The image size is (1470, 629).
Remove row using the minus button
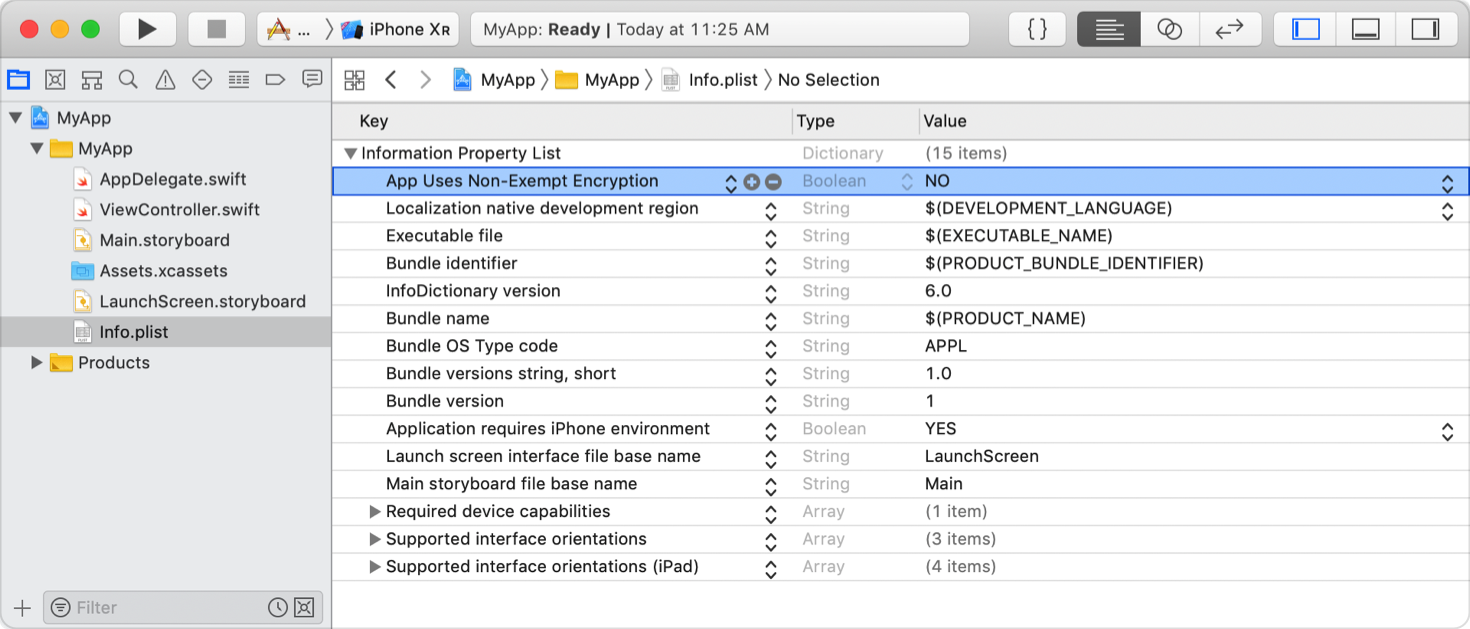click(773, 182)
